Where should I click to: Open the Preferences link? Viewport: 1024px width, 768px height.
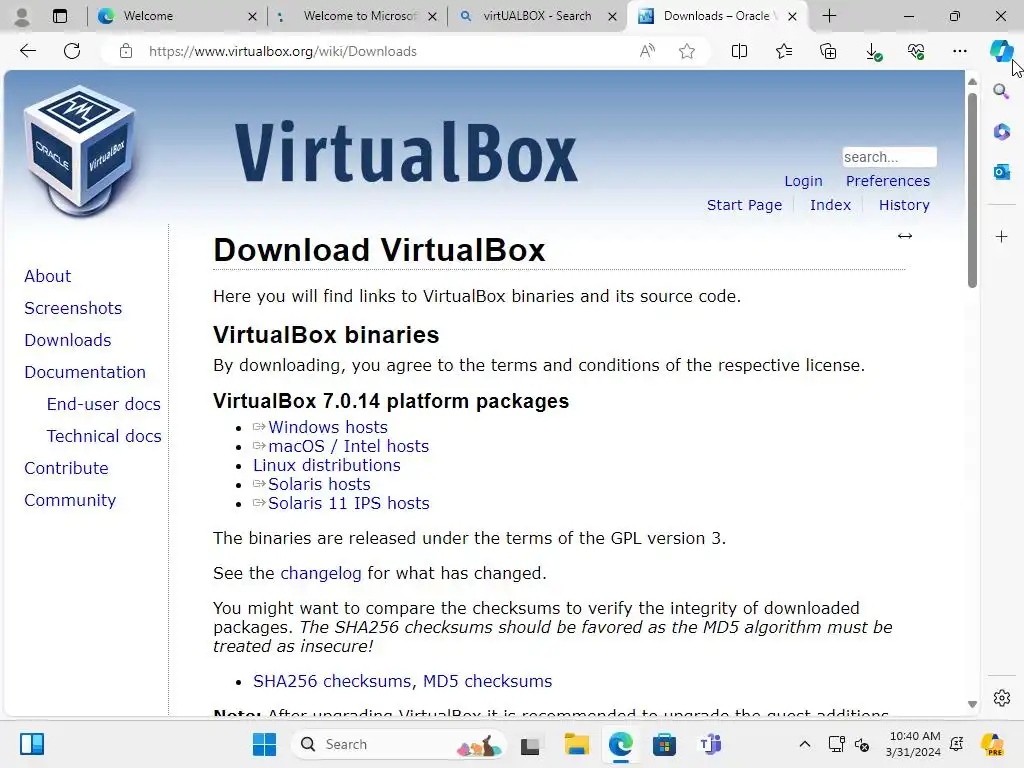(888, 181)
